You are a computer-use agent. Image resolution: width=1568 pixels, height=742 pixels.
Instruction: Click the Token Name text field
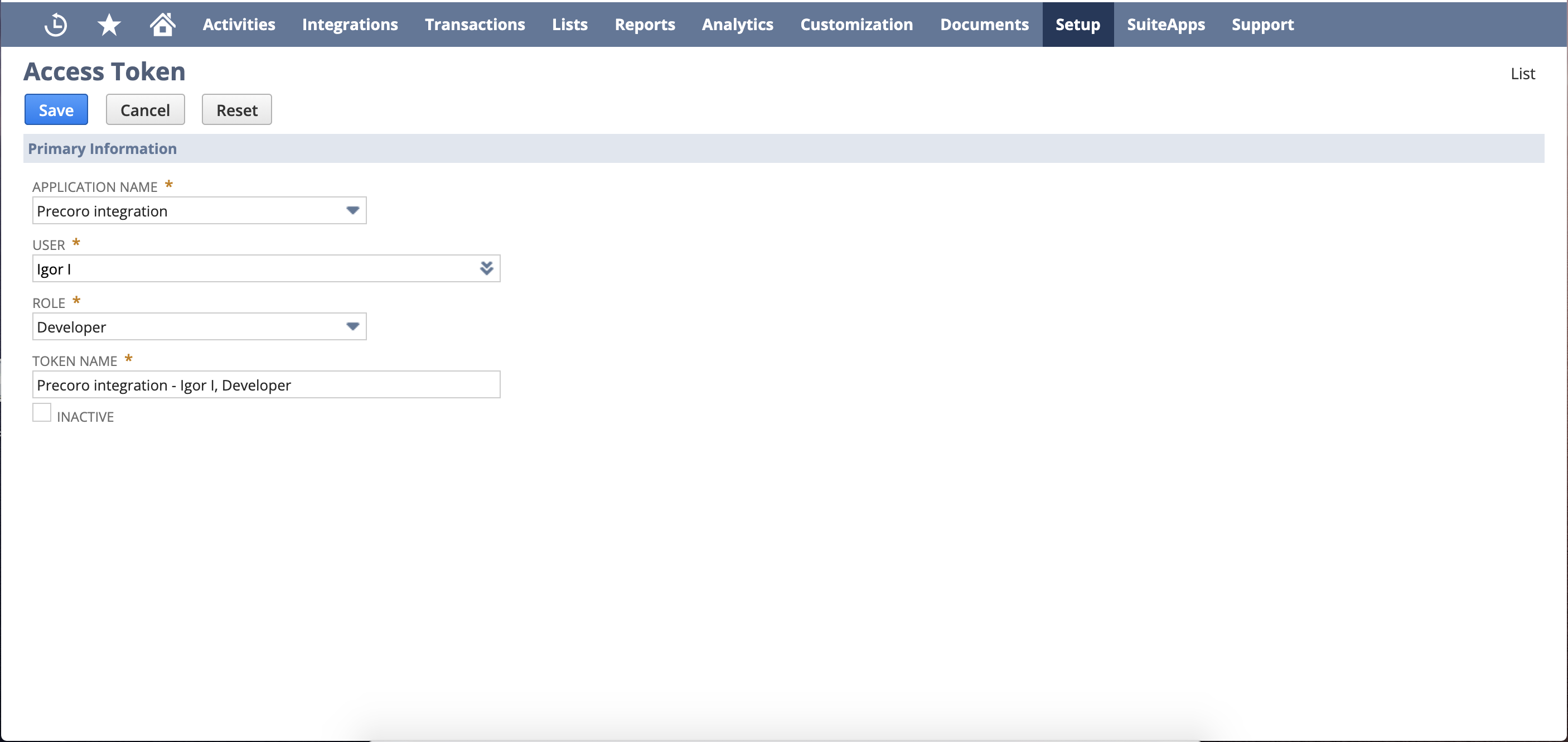click(266, 384)
